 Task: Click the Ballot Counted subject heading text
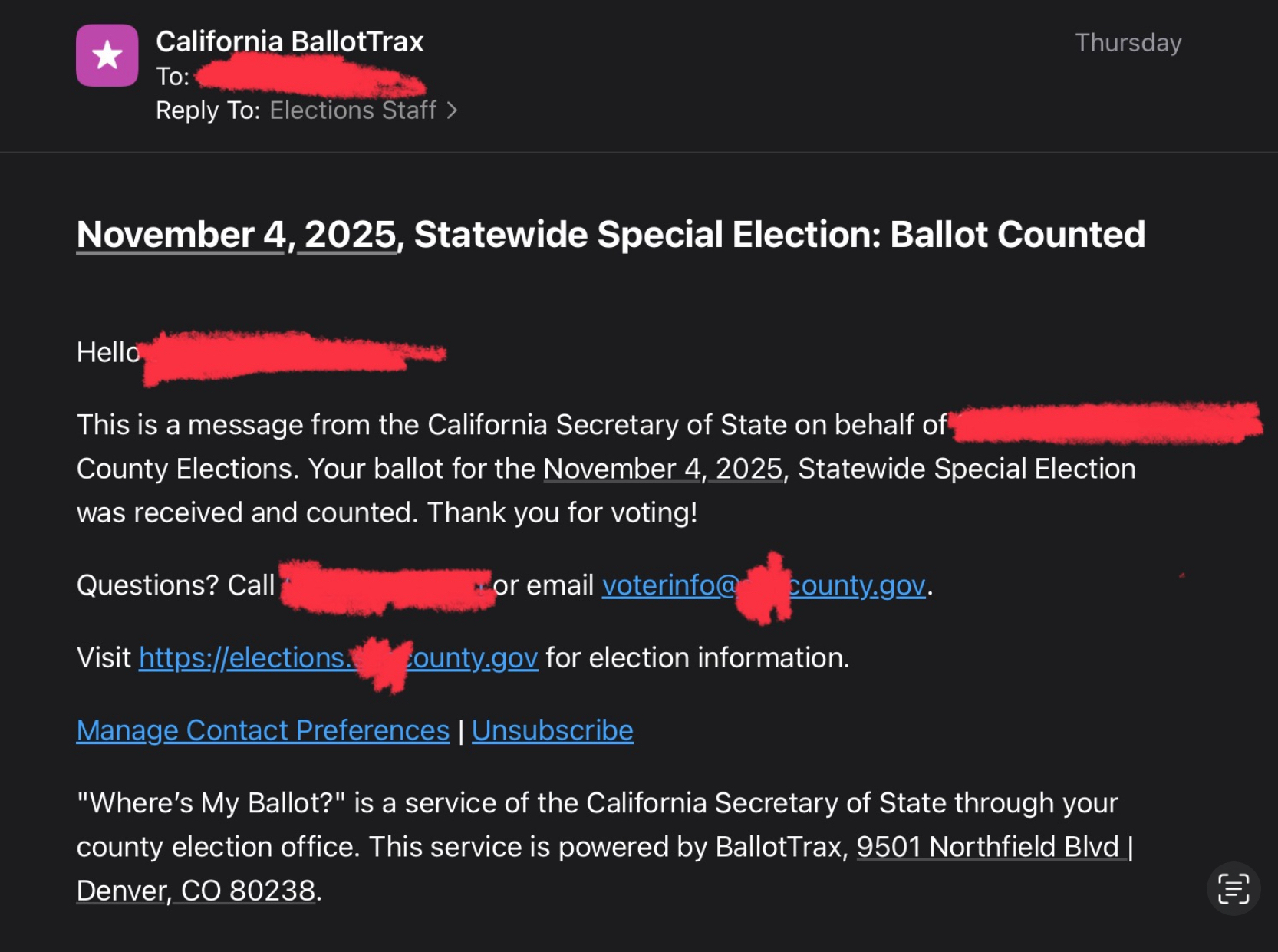coord(1016,235)
